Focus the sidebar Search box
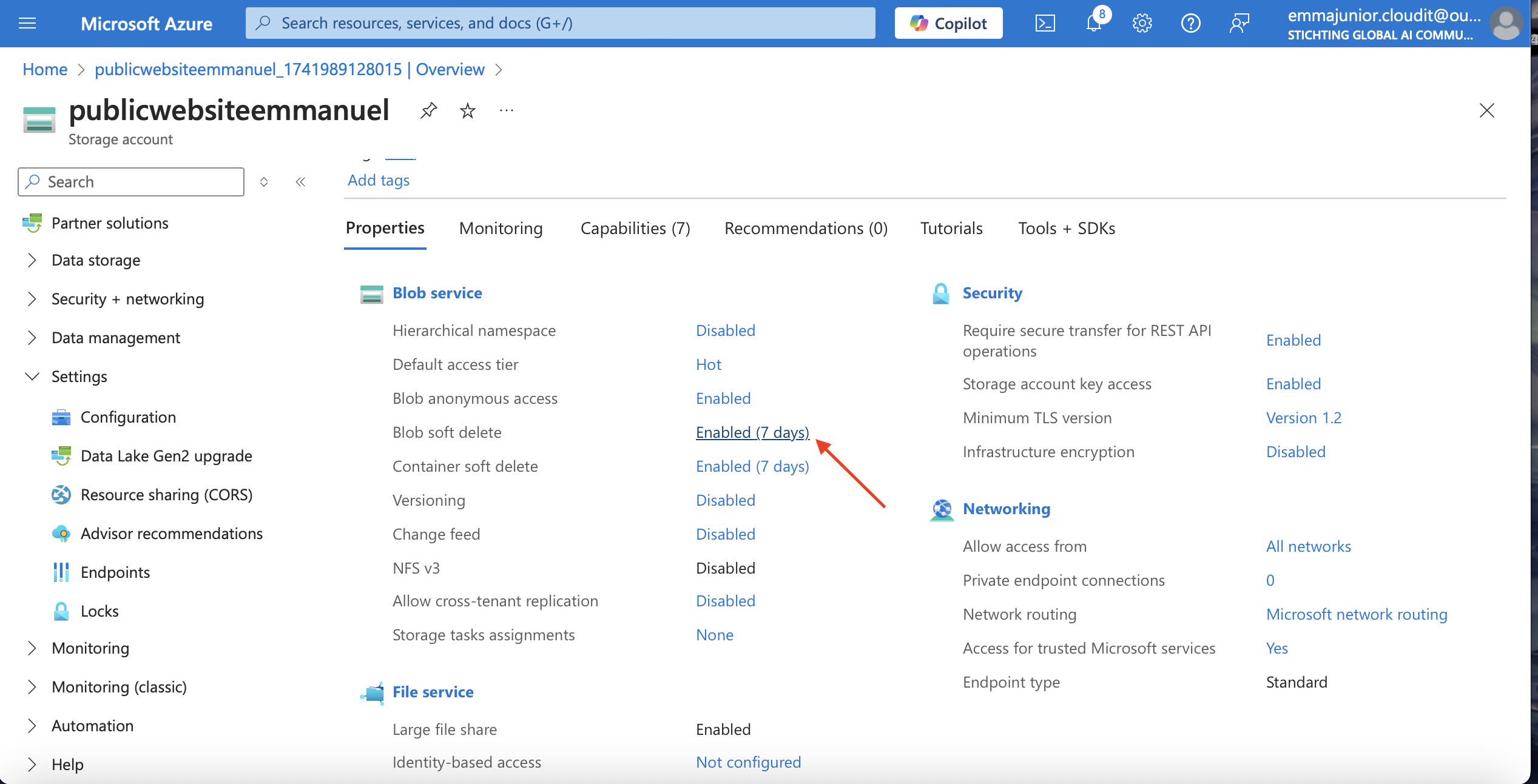The height and width of the screenshot is (784, 1538). 131,182
